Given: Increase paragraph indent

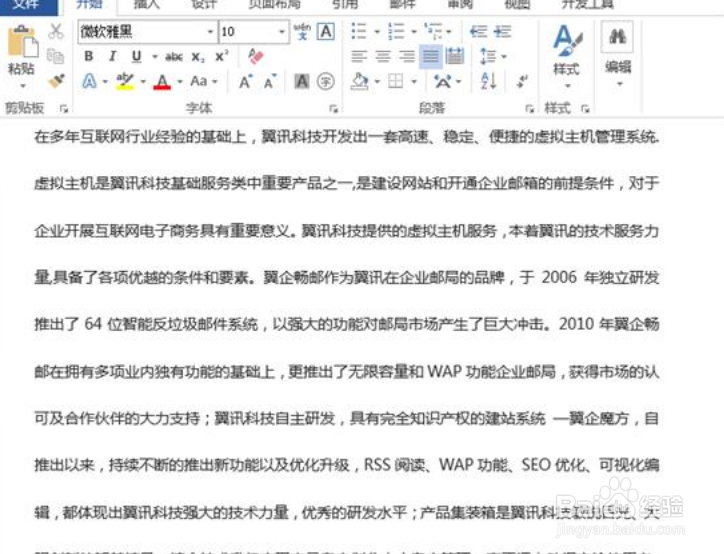Looking at the screenshot, I should [x=502, y=31].
